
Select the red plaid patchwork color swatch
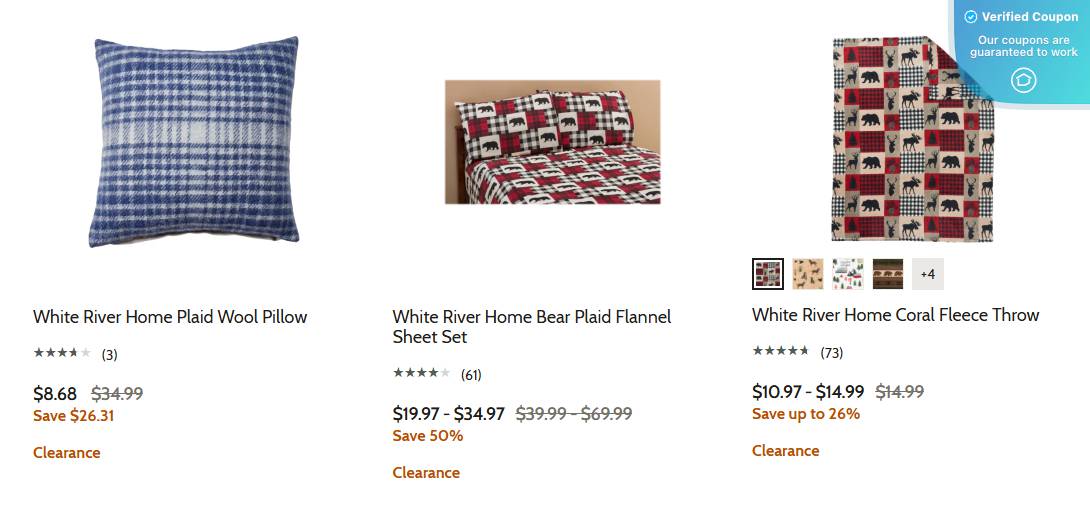point(768,273)
